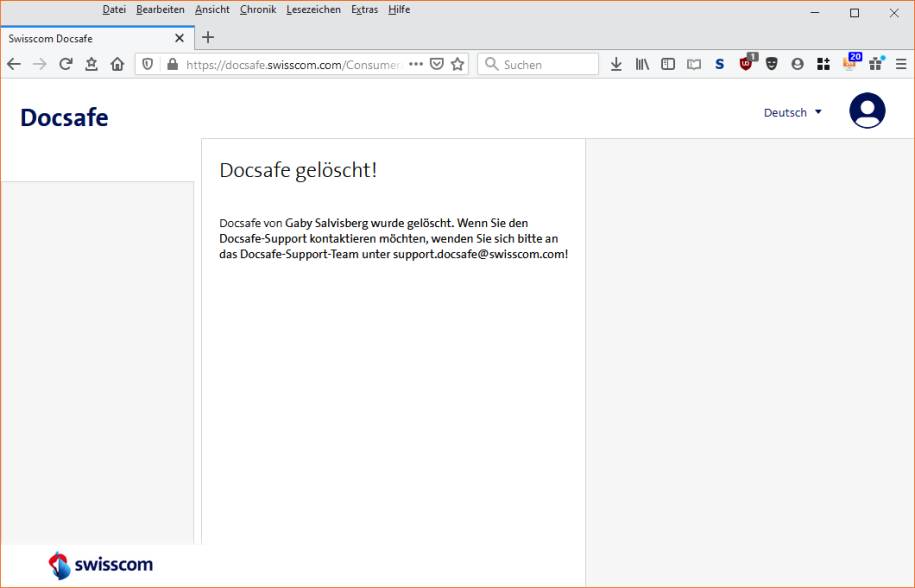
Task: Open the Ansicht menu
Action: [x=212, y=9]
